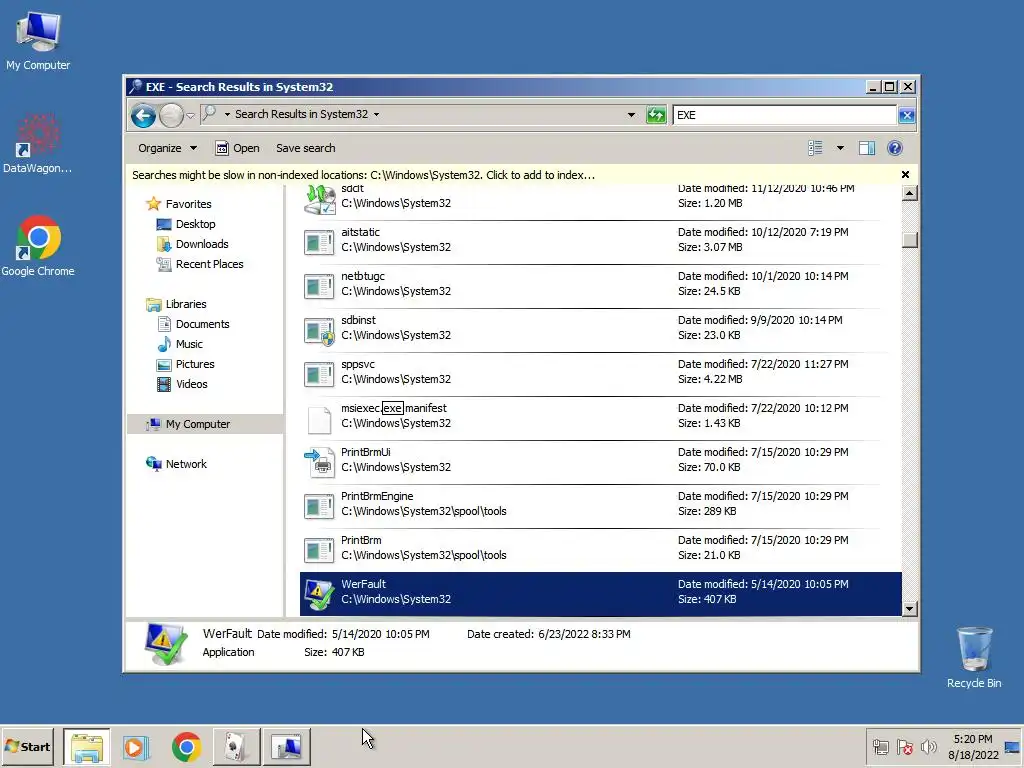Select the PrintBrm file icon
Screen dimensions: 1024x768
tap(319, 551)
